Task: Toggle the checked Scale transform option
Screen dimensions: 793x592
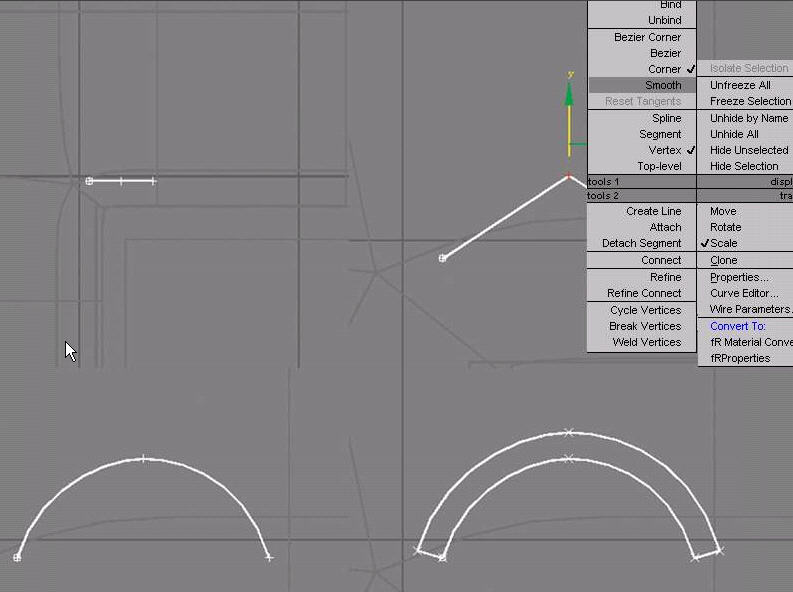Action: pyautogui.click(x=723, y=243)
